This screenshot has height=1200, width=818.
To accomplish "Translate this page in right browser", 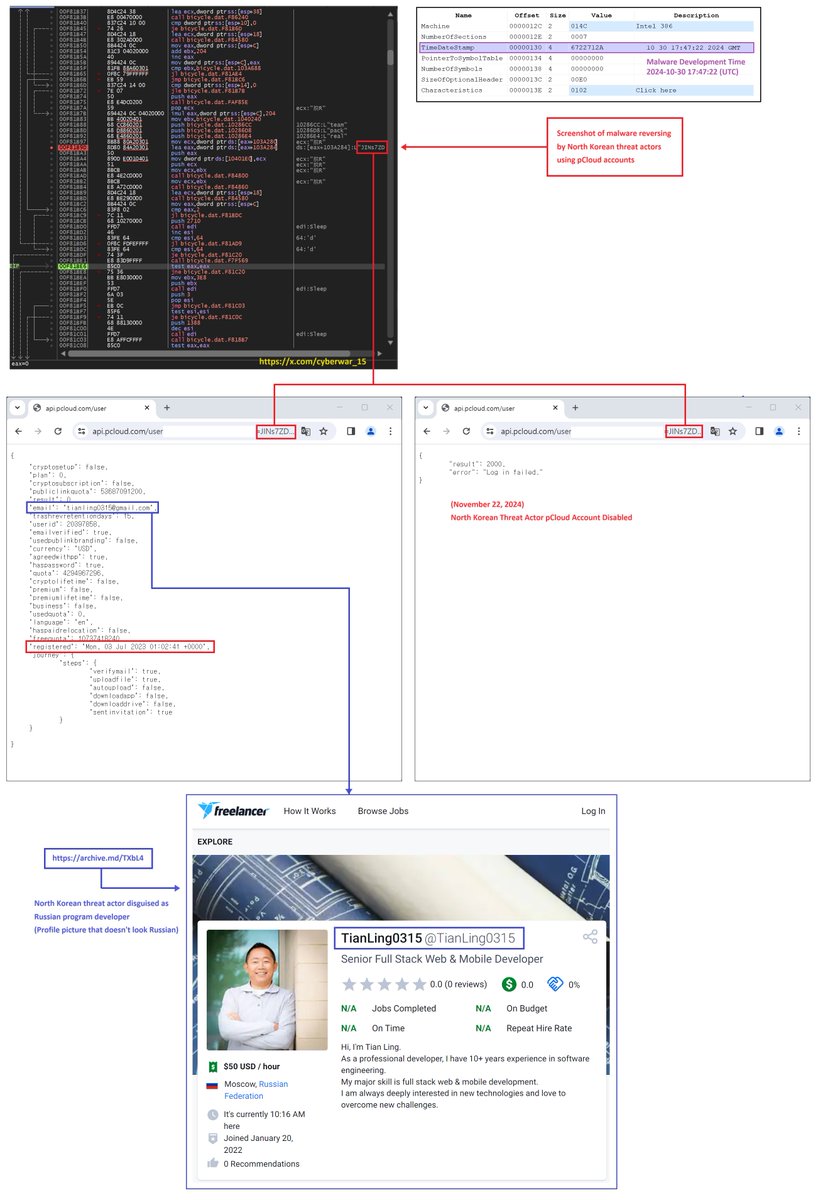I will (x=714, y=431).
